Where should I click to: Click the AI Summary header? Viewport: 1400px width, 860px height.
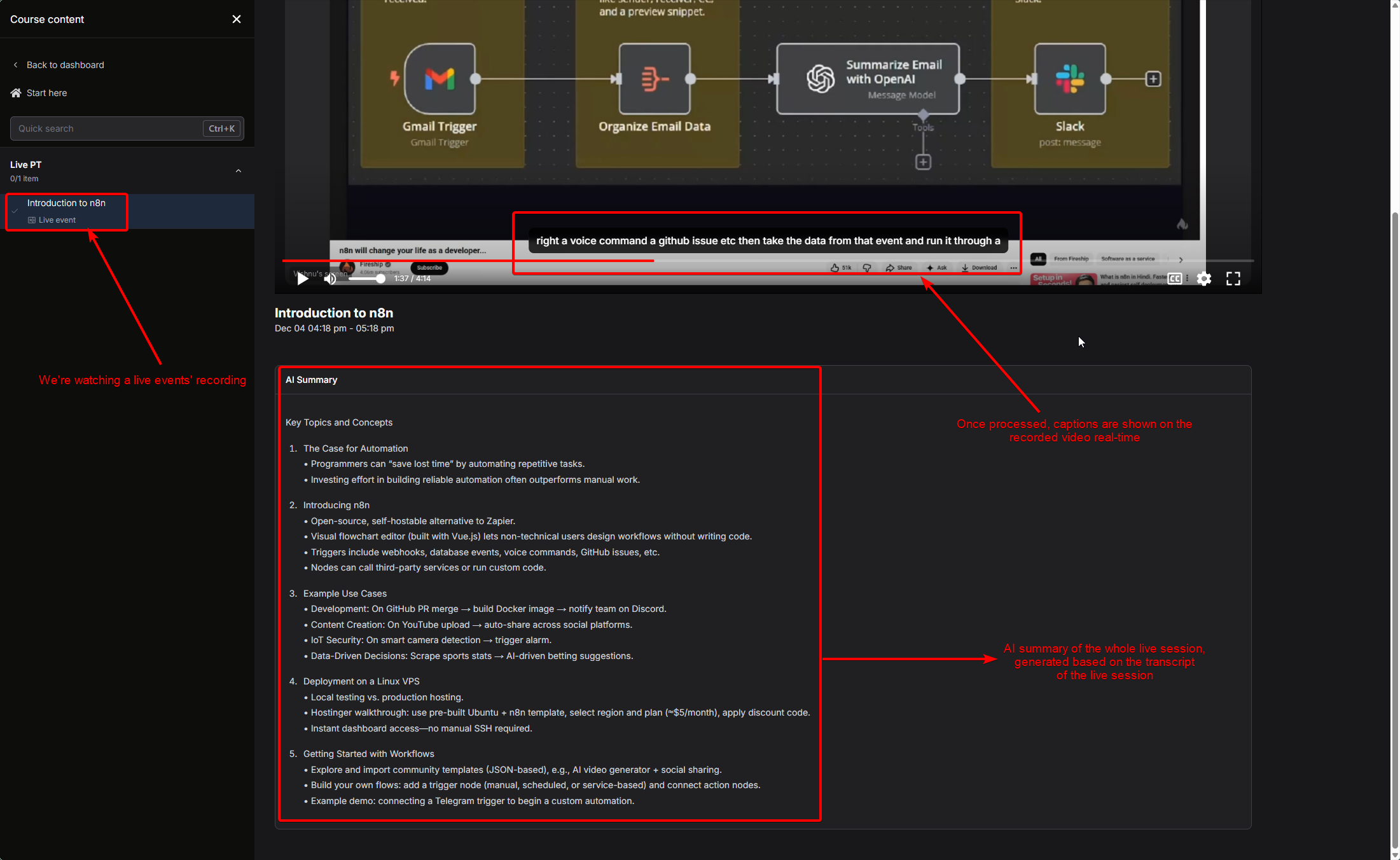pos(311,380)
